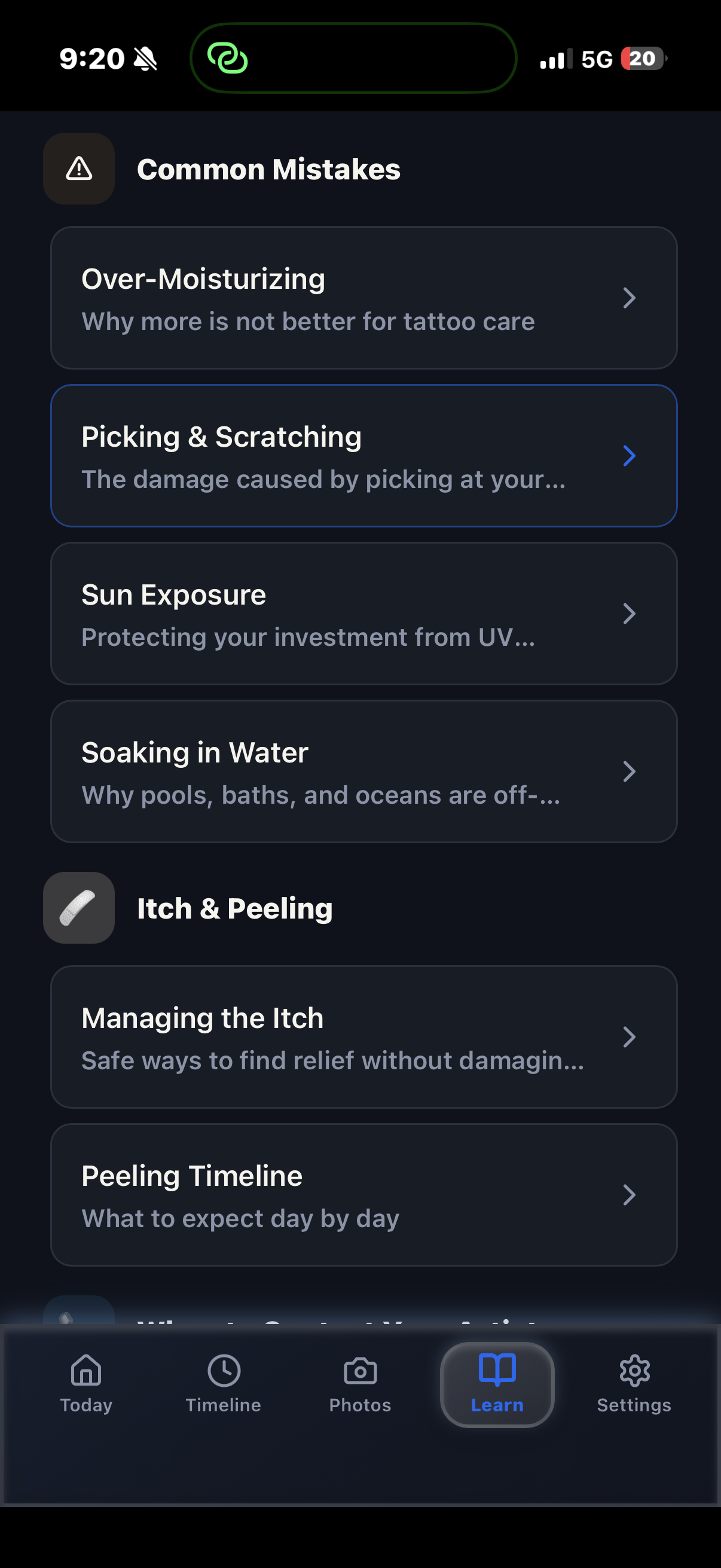The width and height of the screenshot is (721, 1568).
Task: Expand the Soaking in Water chevron
Action: pos(629,771)
